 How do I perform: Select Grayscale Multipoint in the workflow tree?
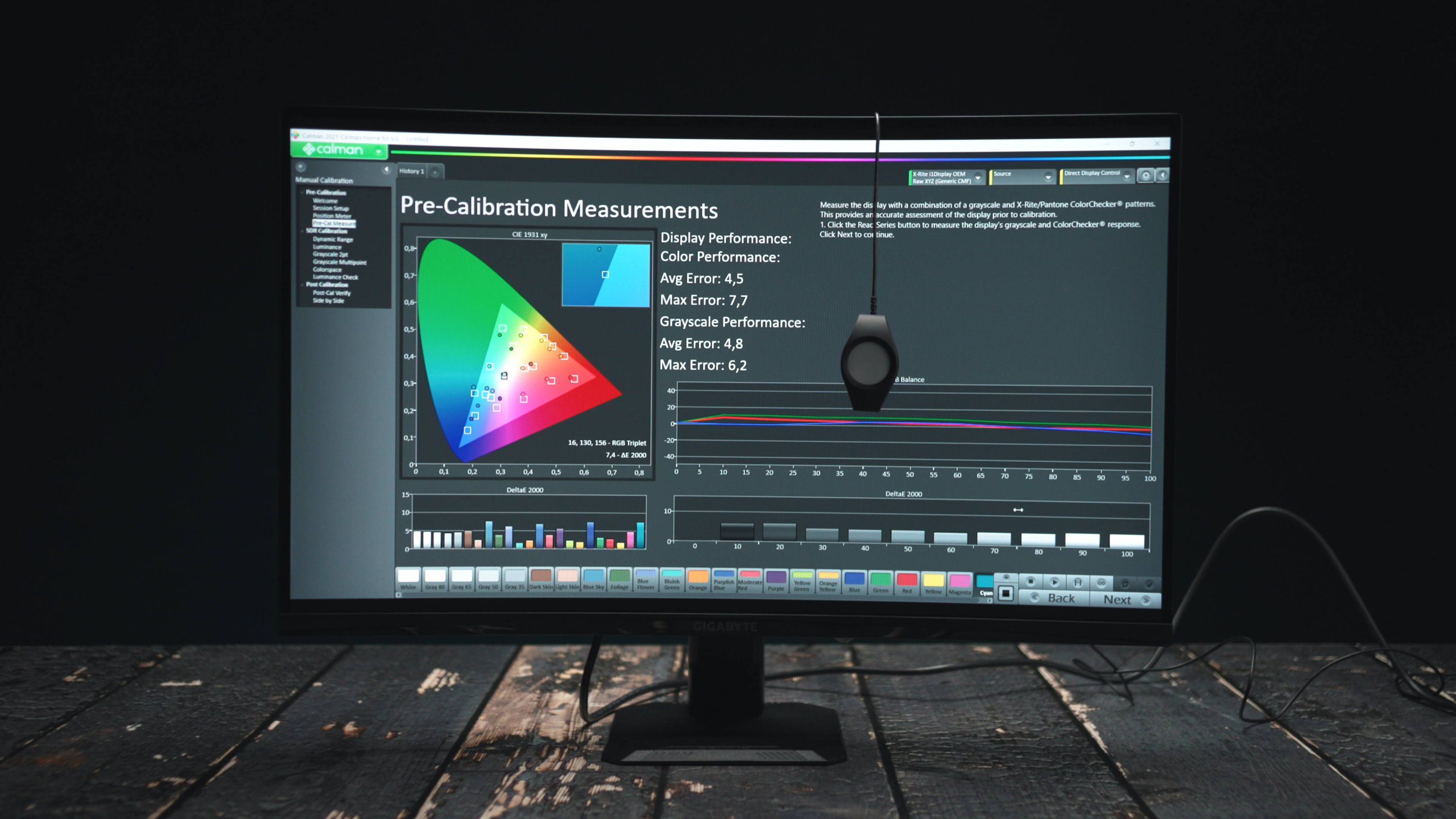pos(340,262)
